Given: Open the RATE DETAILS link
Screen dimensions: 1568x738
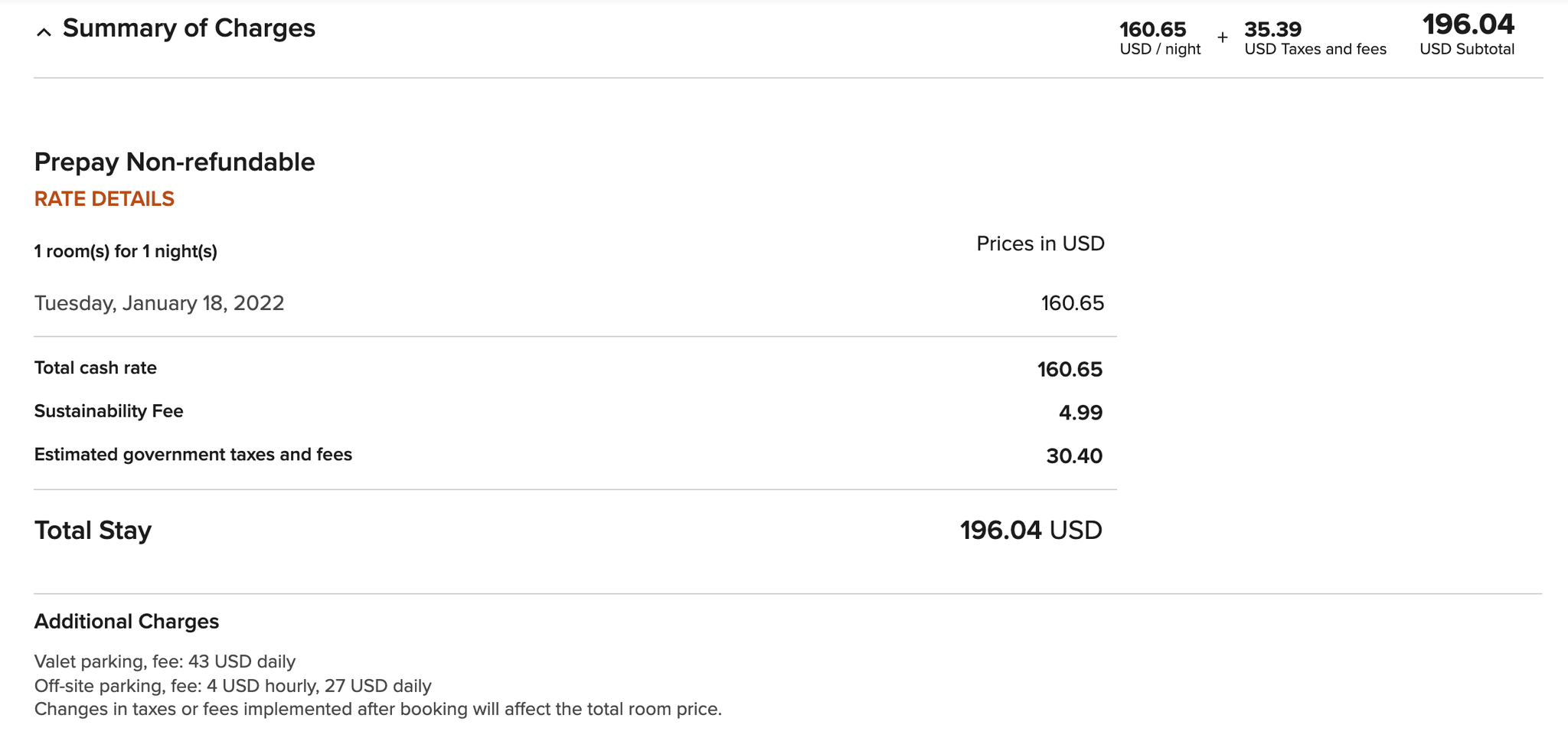Looking at the screenshot, I should coord(103,199).
